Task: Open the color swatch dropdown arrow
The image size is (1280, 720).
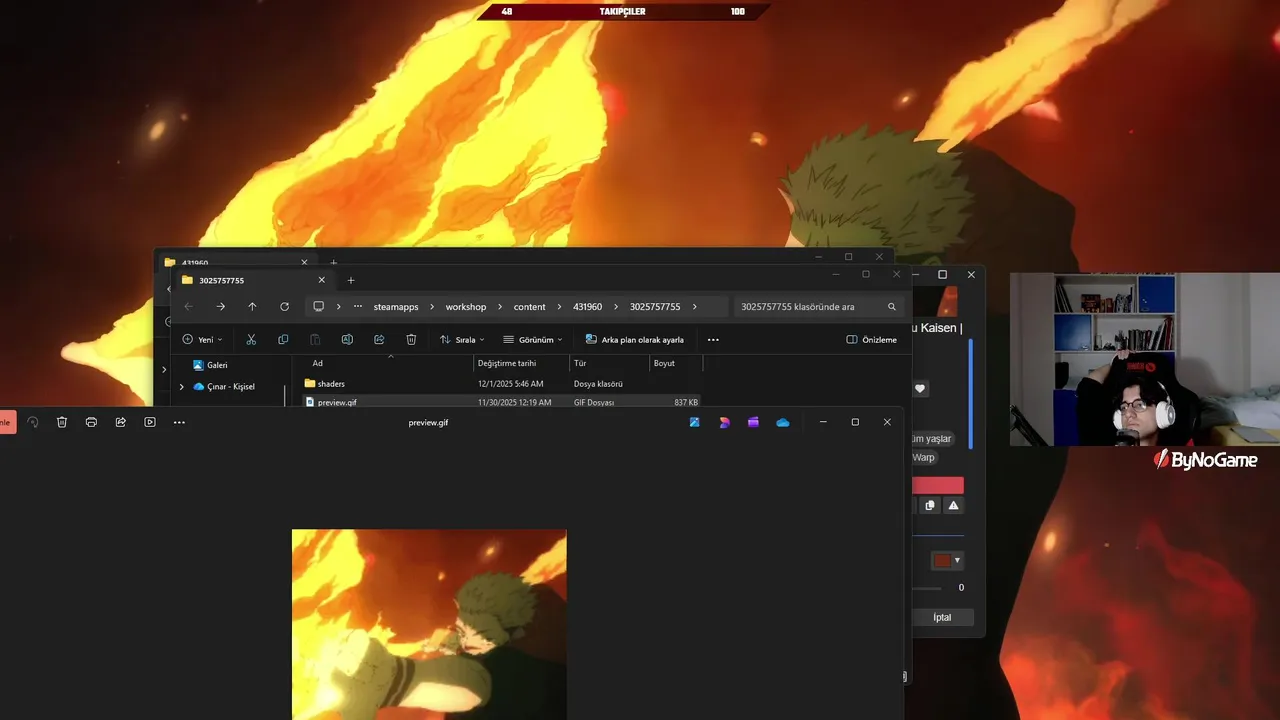Action: 957,560
